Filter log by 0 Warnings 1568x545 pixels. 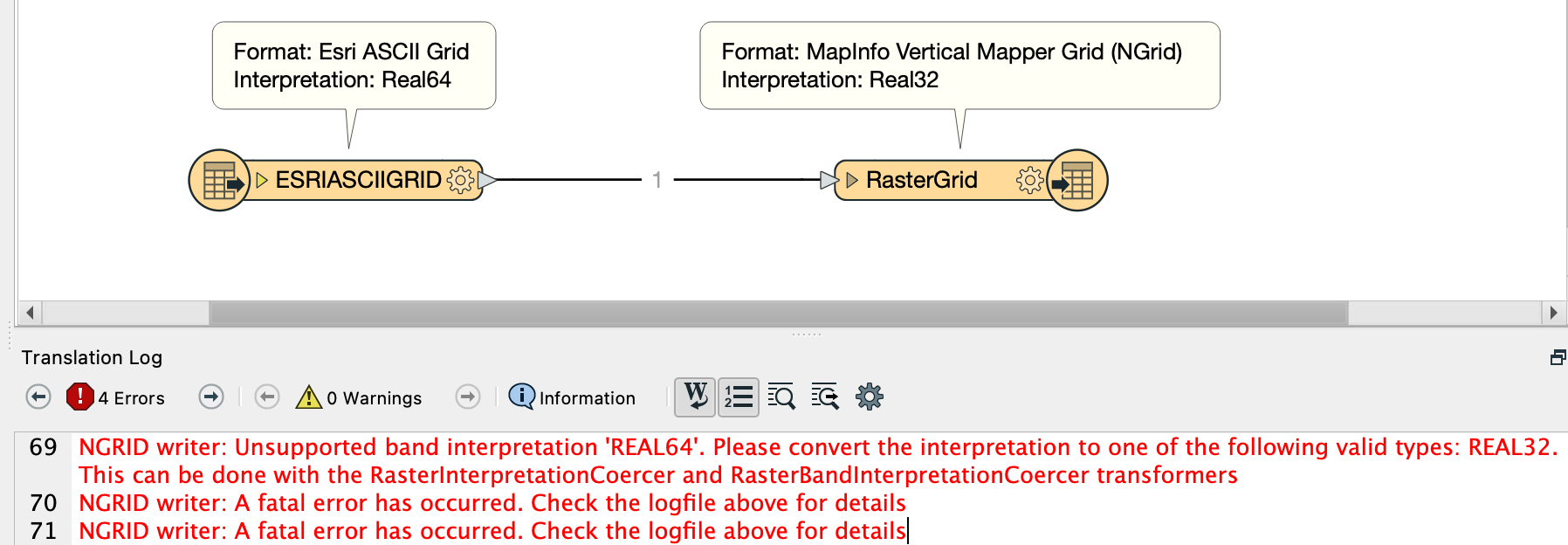click(359, 397)
